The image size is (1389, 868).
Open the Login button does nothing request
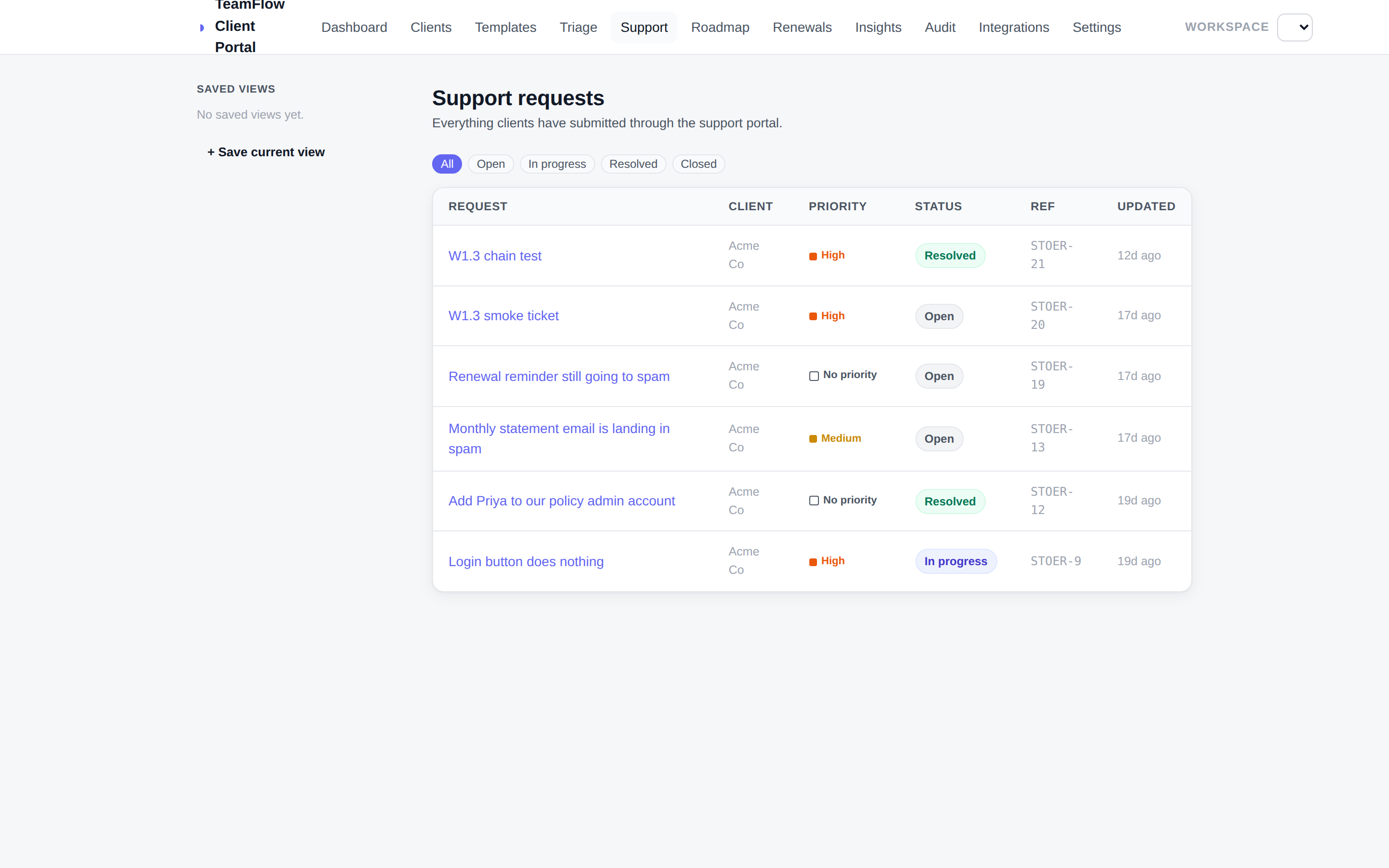tap(526, 561)
